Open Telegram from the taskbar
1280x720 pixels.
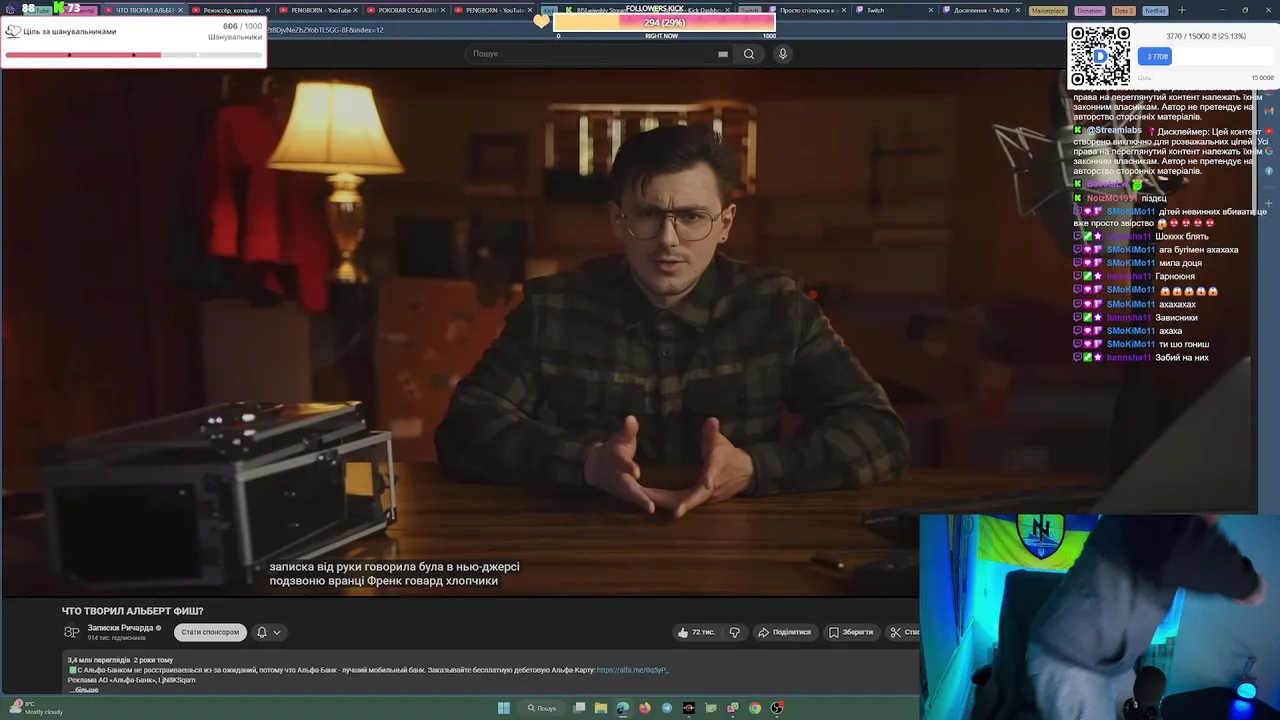667,708
